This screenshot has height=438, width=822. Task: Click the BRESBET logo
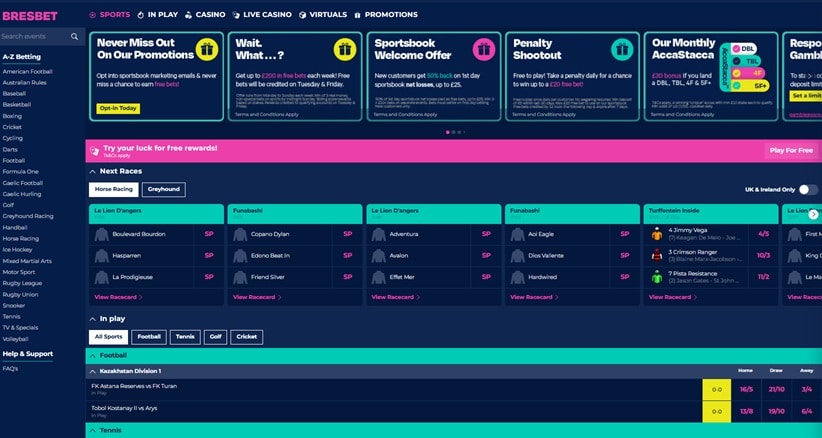[30, 16]
